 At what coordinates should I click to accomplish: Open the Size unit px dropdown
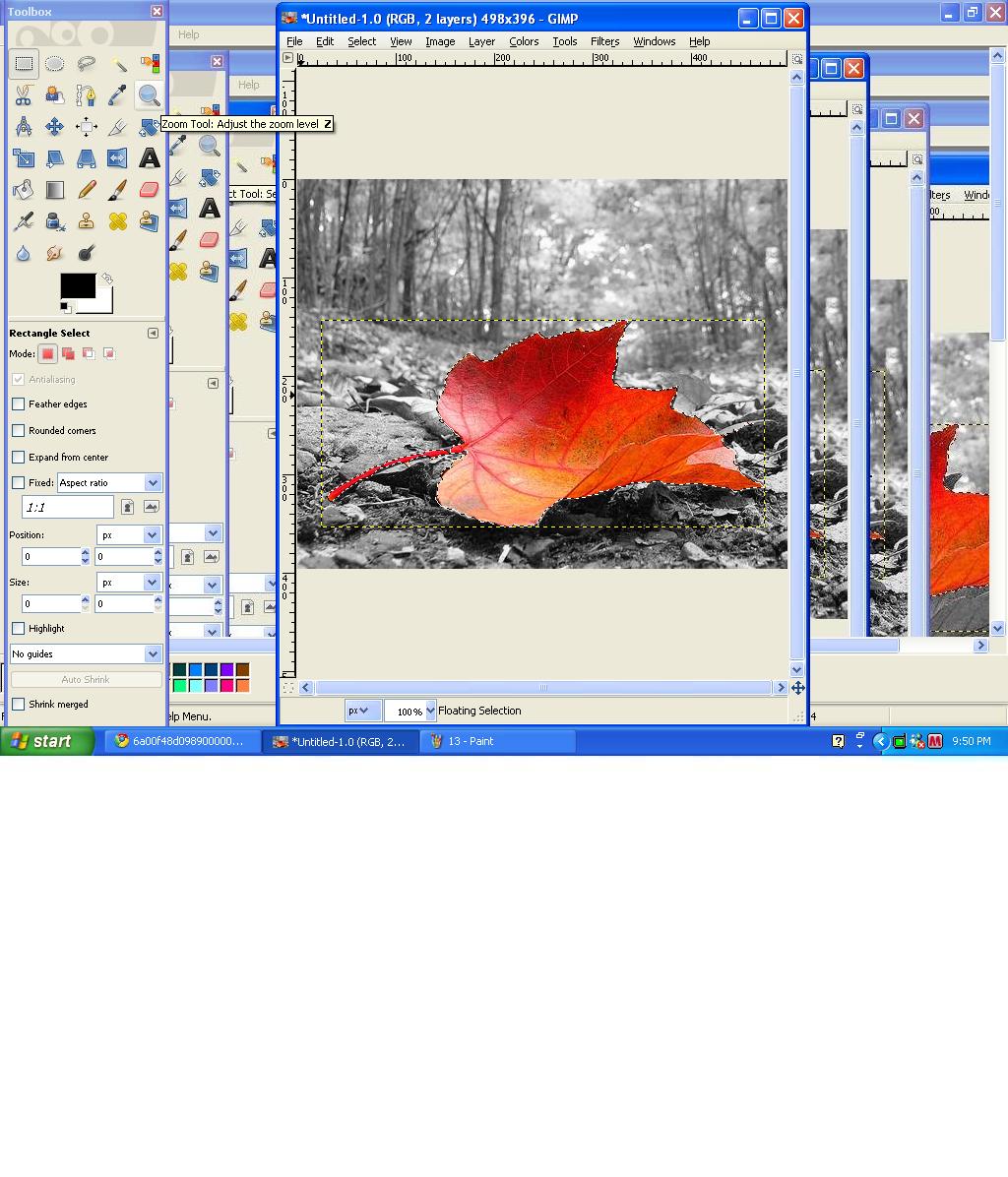[129, 583]
